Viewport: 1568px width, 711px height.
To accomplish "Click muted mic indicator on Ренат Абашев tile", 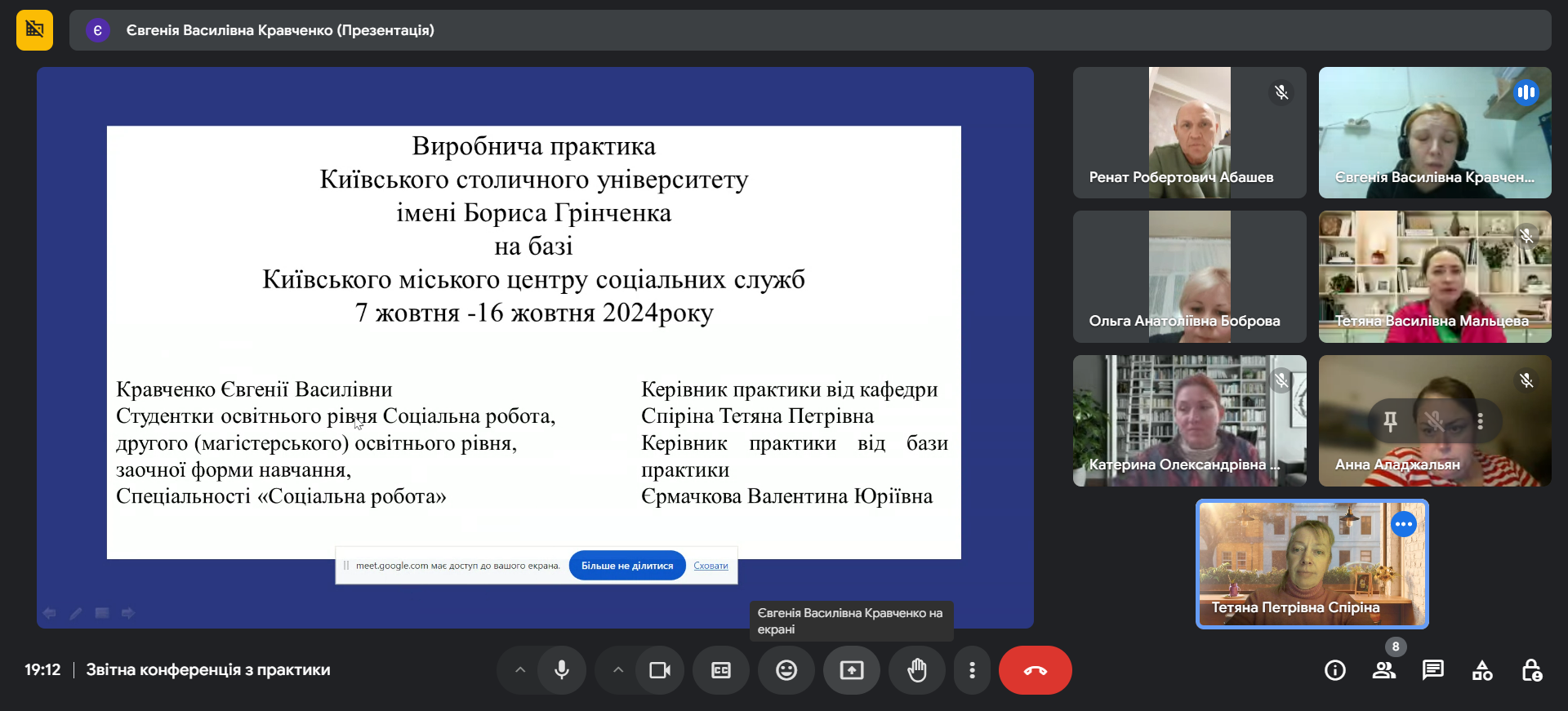I will click(1281, 92).
